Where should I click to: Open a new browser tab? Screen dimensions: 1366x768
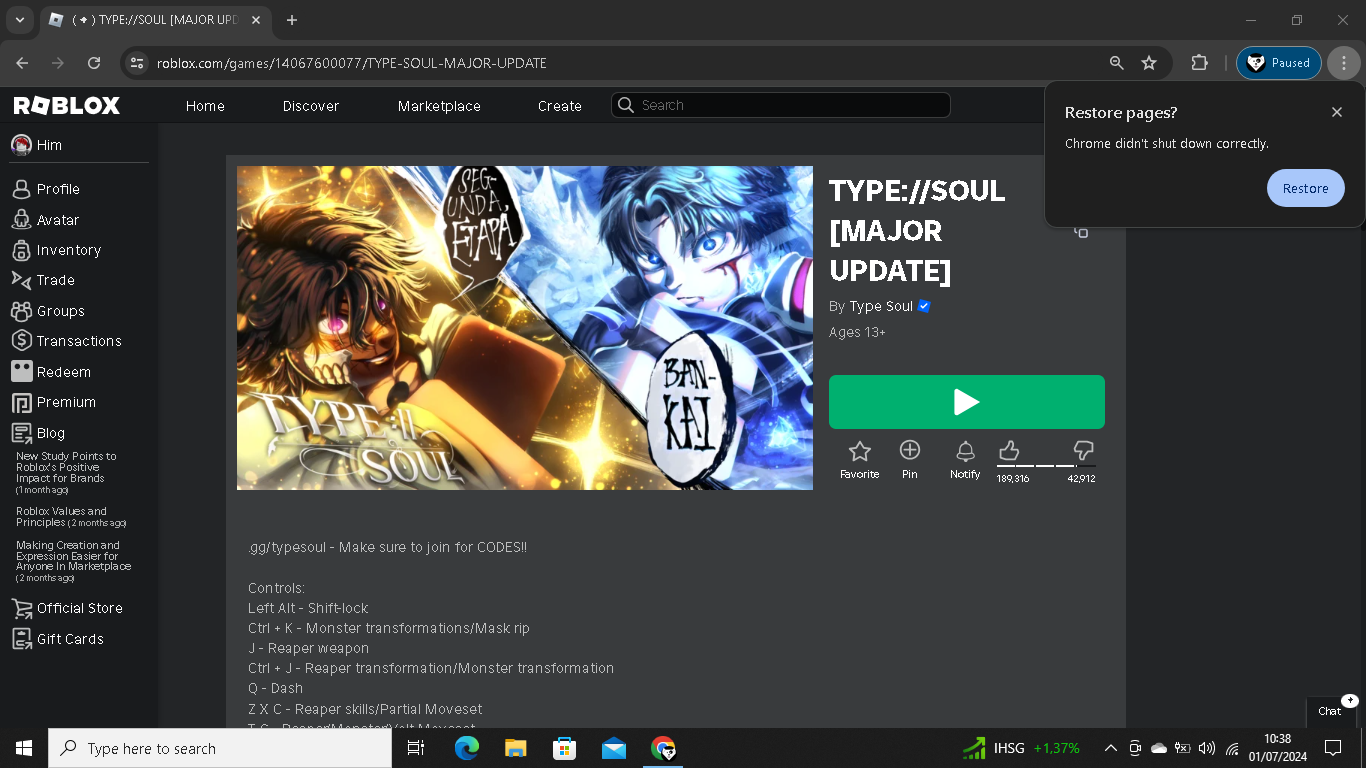tap(292, 20)
